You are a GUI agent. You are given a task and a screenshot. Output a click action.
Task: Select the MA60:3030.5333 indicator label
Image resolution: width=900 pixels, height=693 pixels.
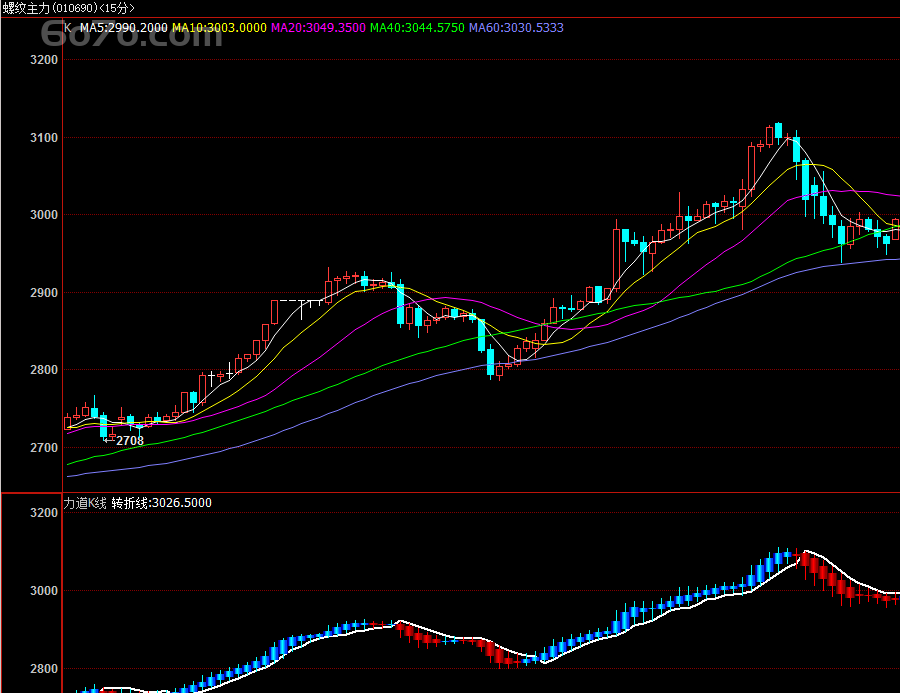pos(516,28)
